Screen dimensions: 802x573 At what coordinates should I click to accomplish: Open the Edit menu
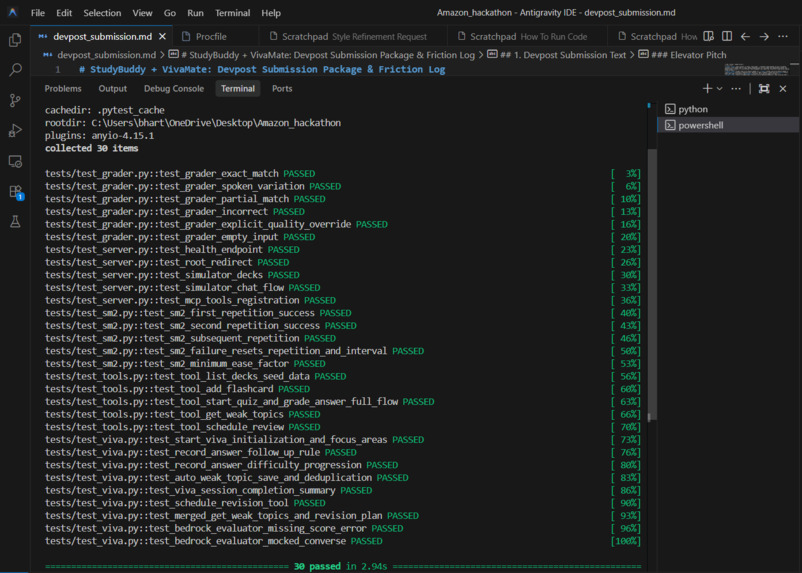pos(64,13)
